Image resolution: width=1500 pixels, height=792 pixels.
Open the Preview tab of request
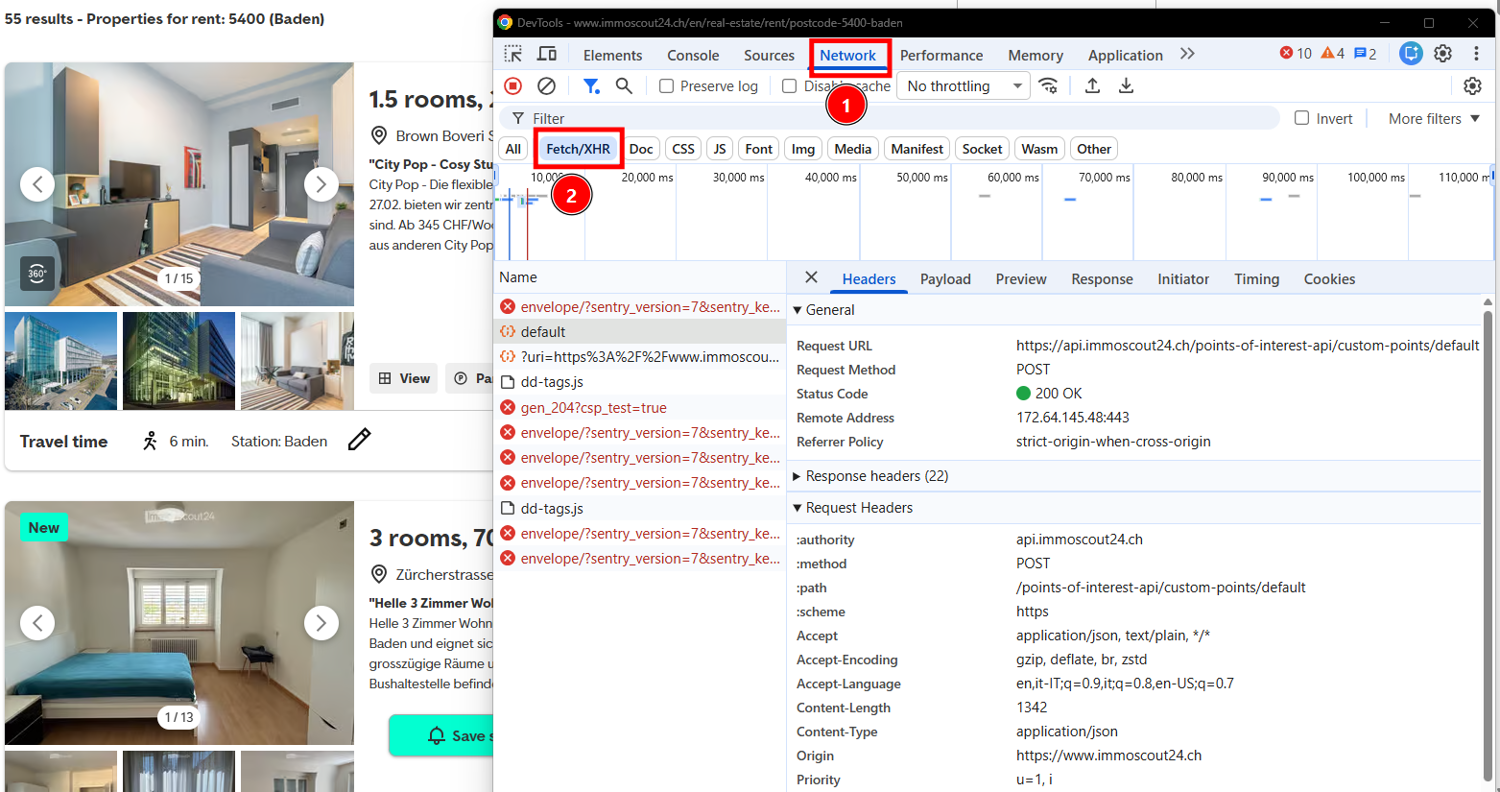point(1021,279)
